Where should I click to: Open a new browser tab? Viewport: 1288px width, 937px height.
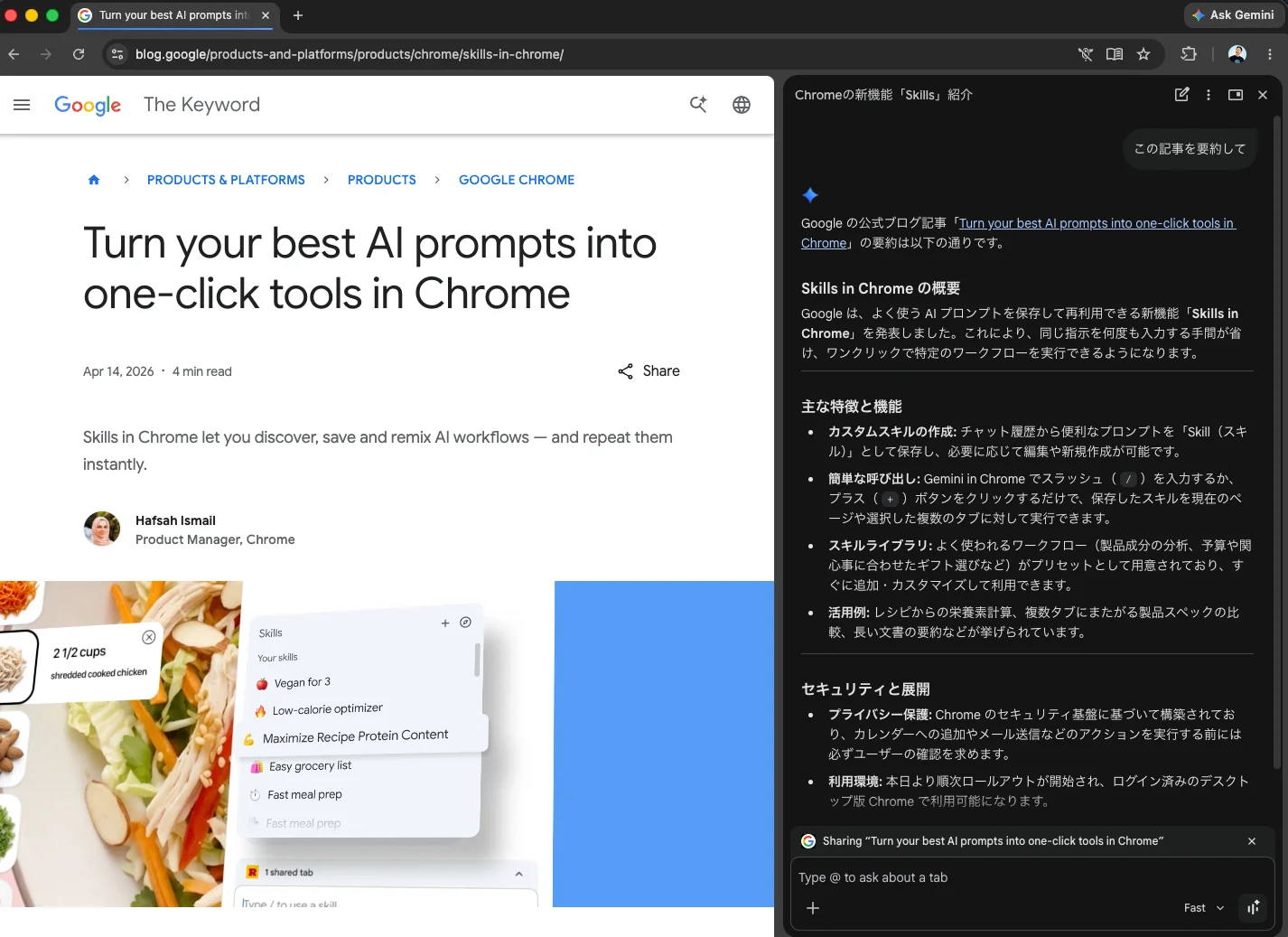pos(298,15)
